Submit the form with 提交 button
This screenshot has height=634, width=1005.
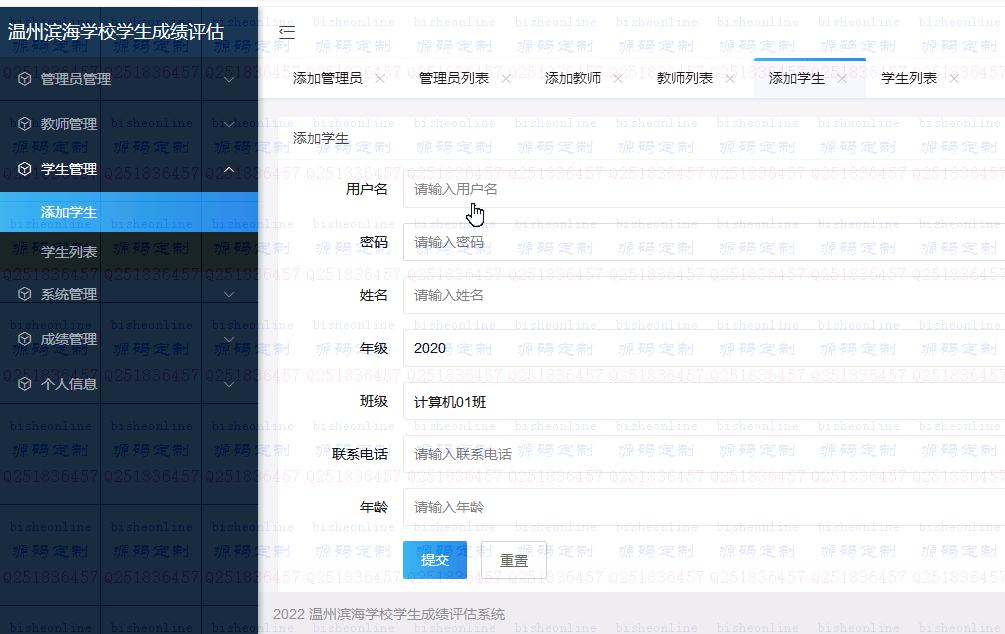point(435,560)
